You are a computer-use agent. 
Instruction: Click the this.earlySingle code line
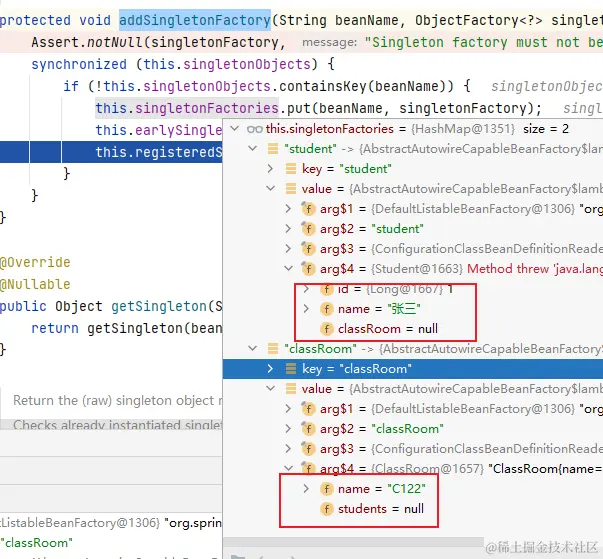159,130
